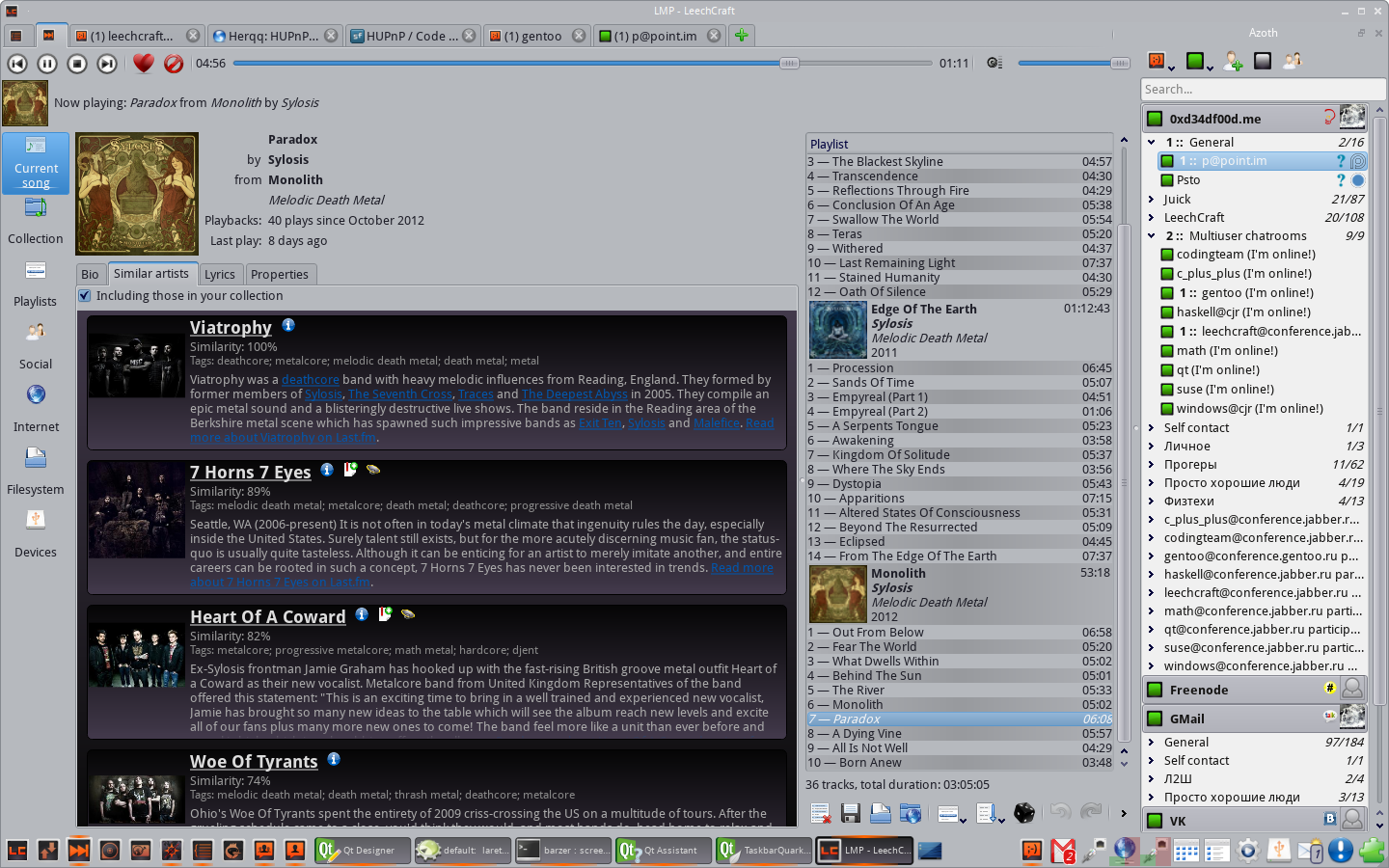Open the Collection view in sidebar
Image resolution: width=1389 pixels, height=868 pixels.
[36, 222]
